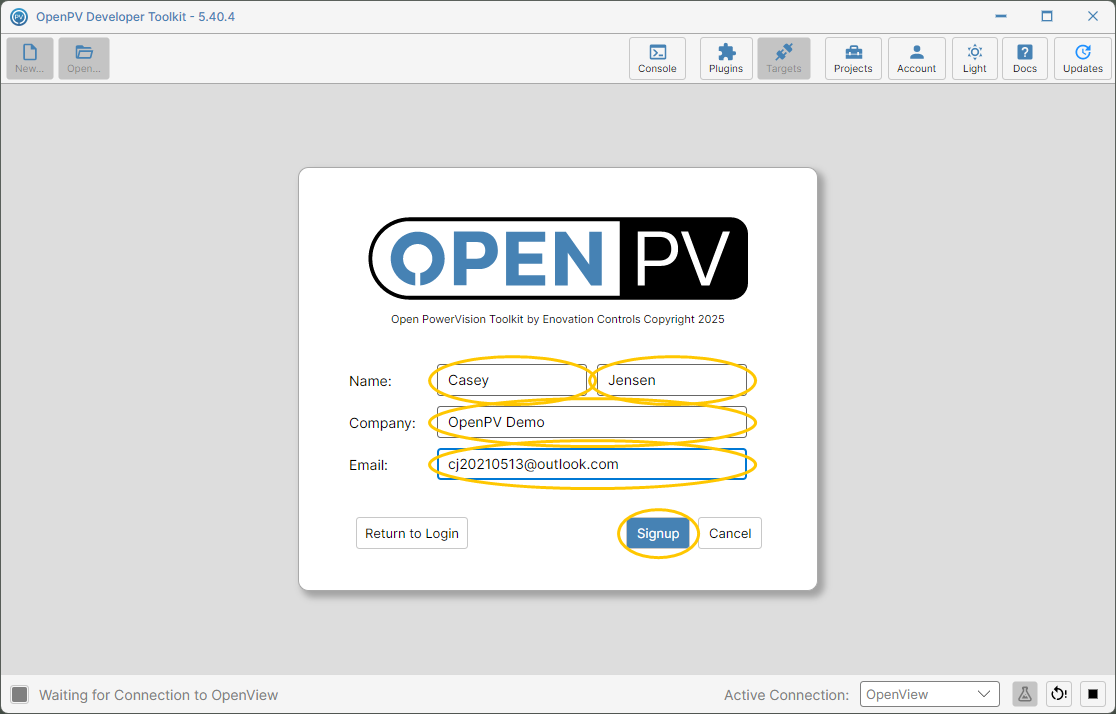Click the OpenPV app icon in title bar
Screen dimensions: 1116x714
click(19, 16)
